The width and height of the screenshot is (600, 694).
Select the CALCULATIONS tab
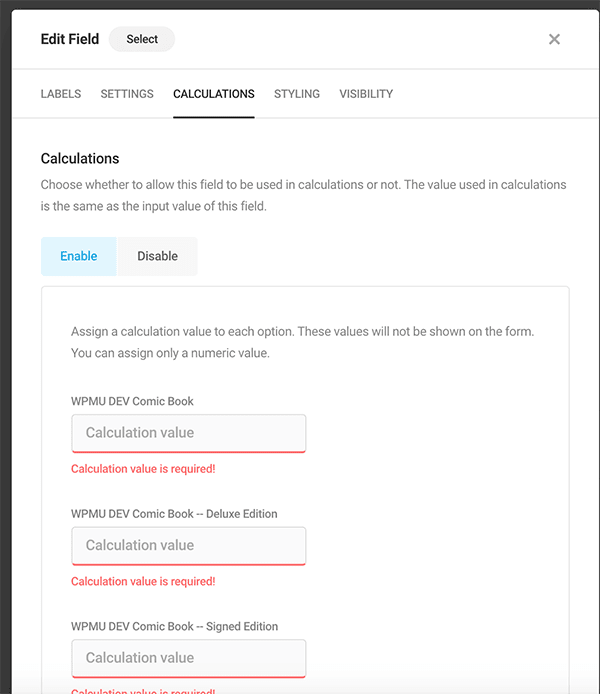tap(214, 94)
